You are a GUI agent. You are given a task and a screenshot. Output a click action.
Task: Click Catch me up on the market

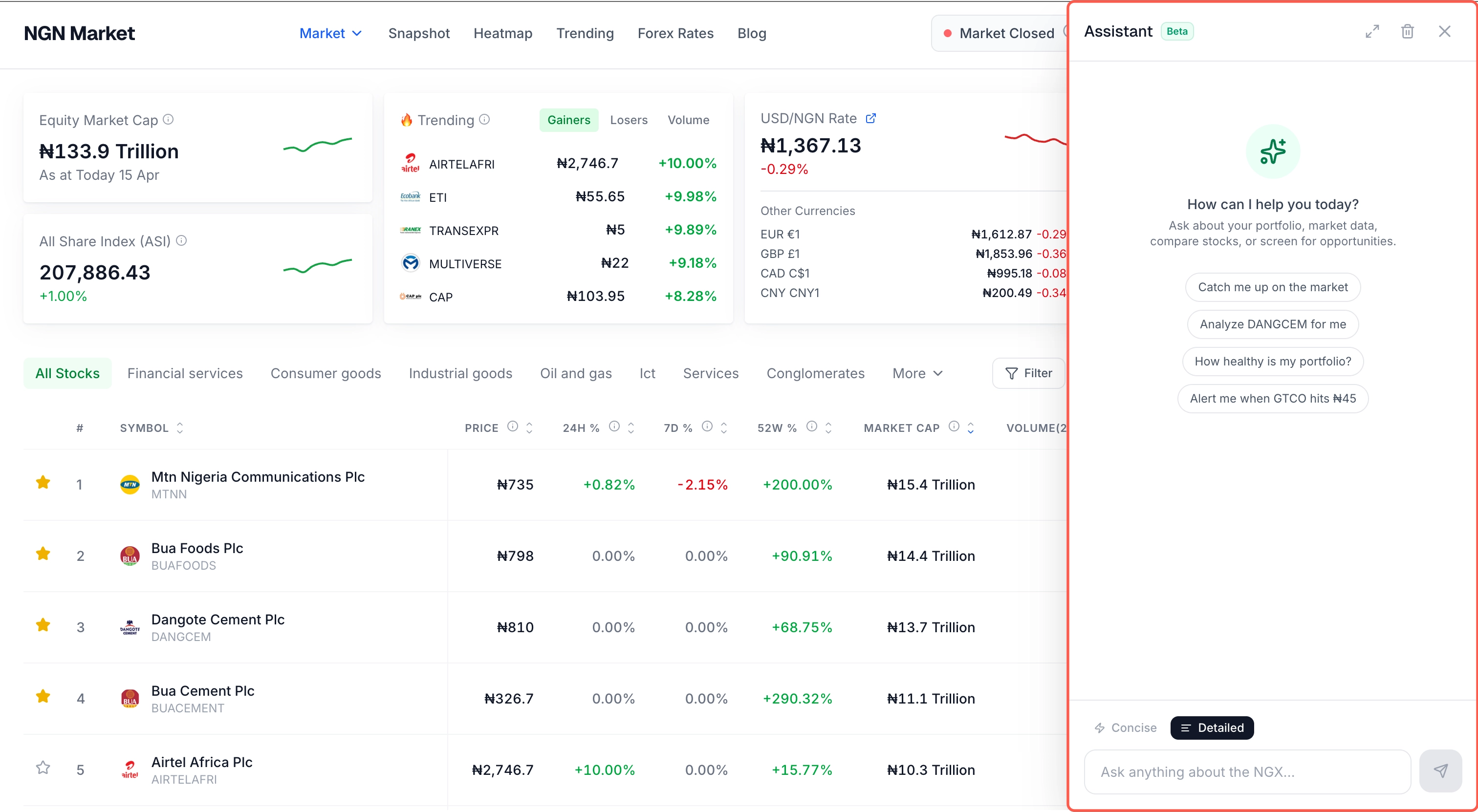point(1273,287)
